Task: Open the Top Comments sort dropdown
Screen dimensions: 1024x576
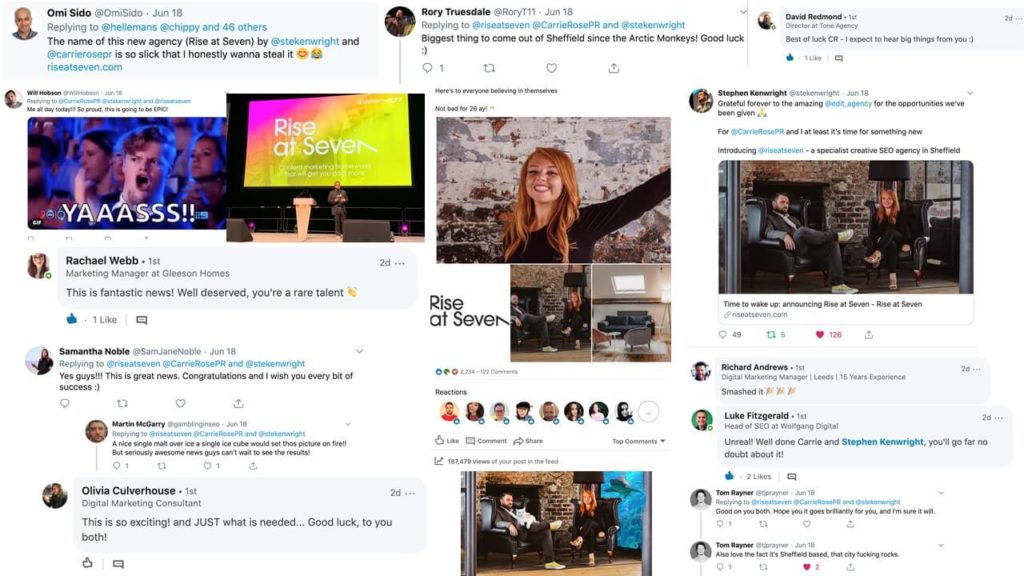Action: click(x=638, y=441)
